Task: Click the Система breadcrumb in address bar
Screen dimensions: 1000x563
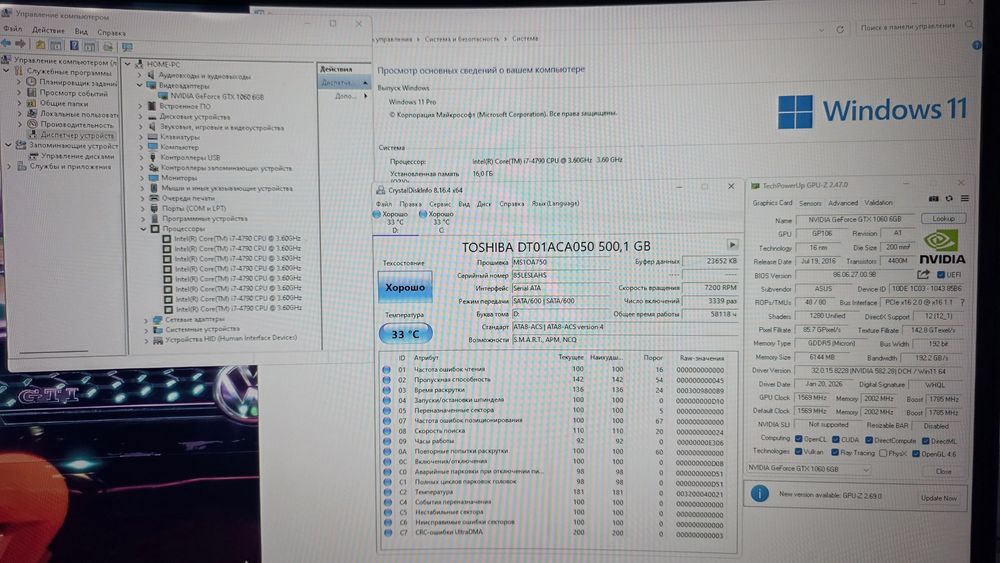Action: coord(525,39)
